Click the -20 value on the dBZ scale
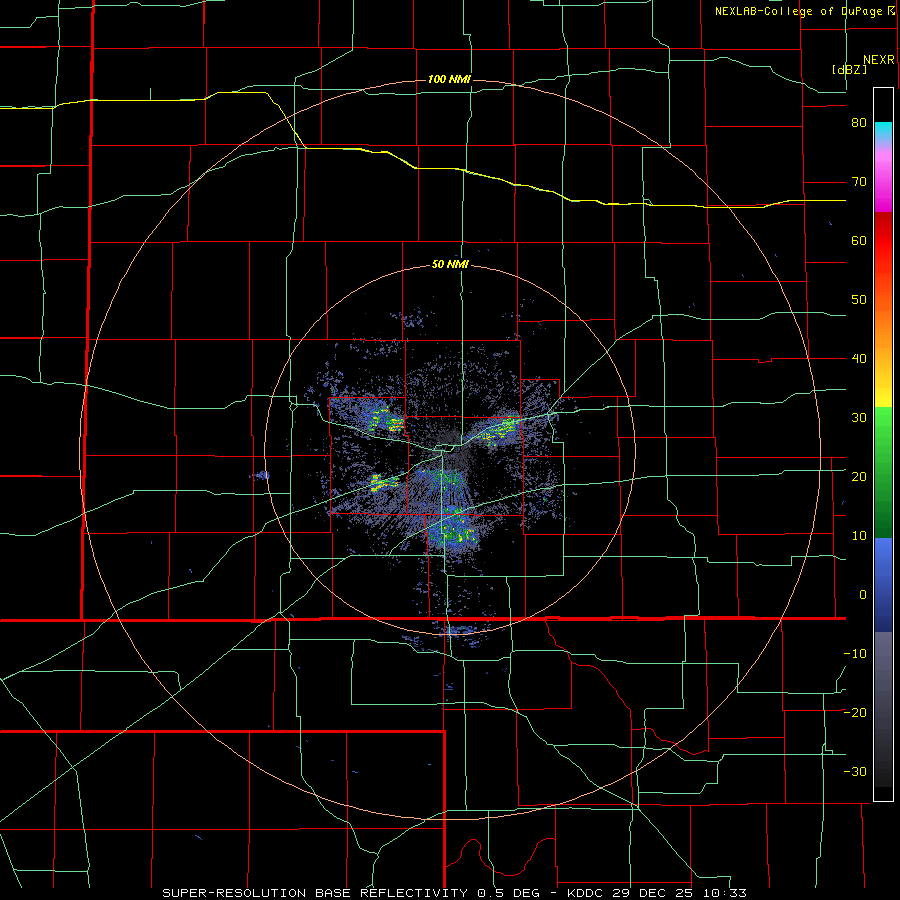The height and width of the screenshot is (900, 900). [x=855, y=713]
